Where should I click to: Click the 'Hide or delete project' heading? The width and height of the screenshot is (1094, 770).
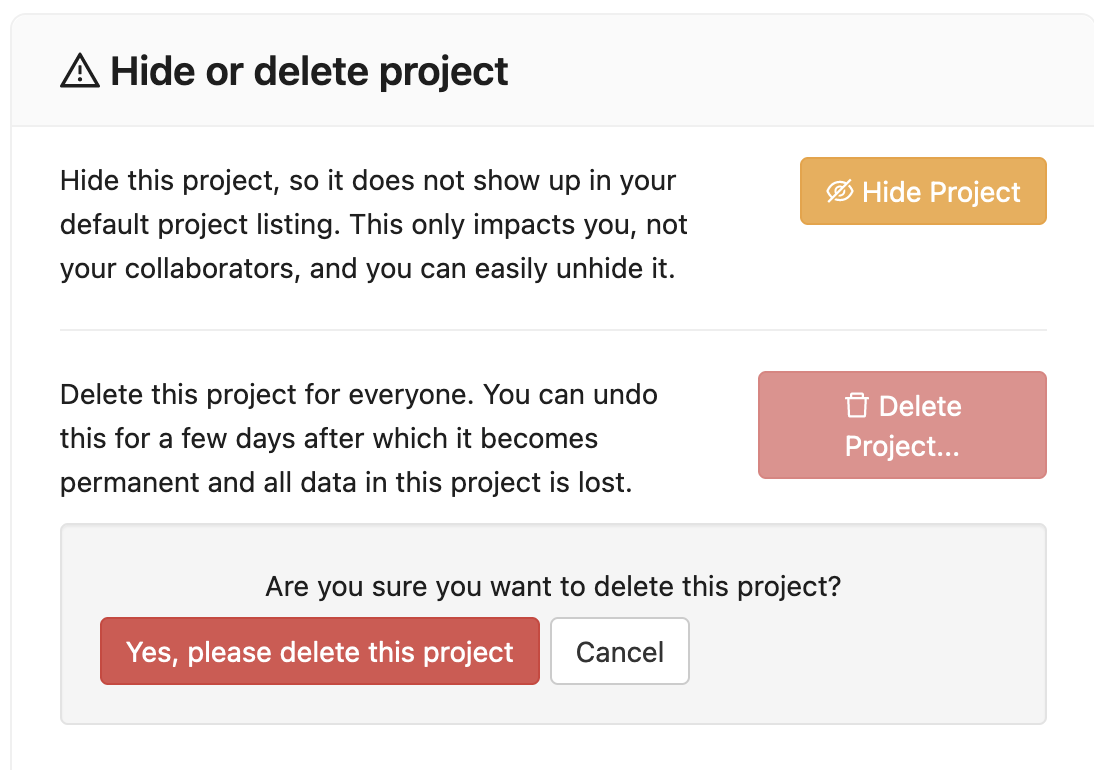click(x=309, y=72)
